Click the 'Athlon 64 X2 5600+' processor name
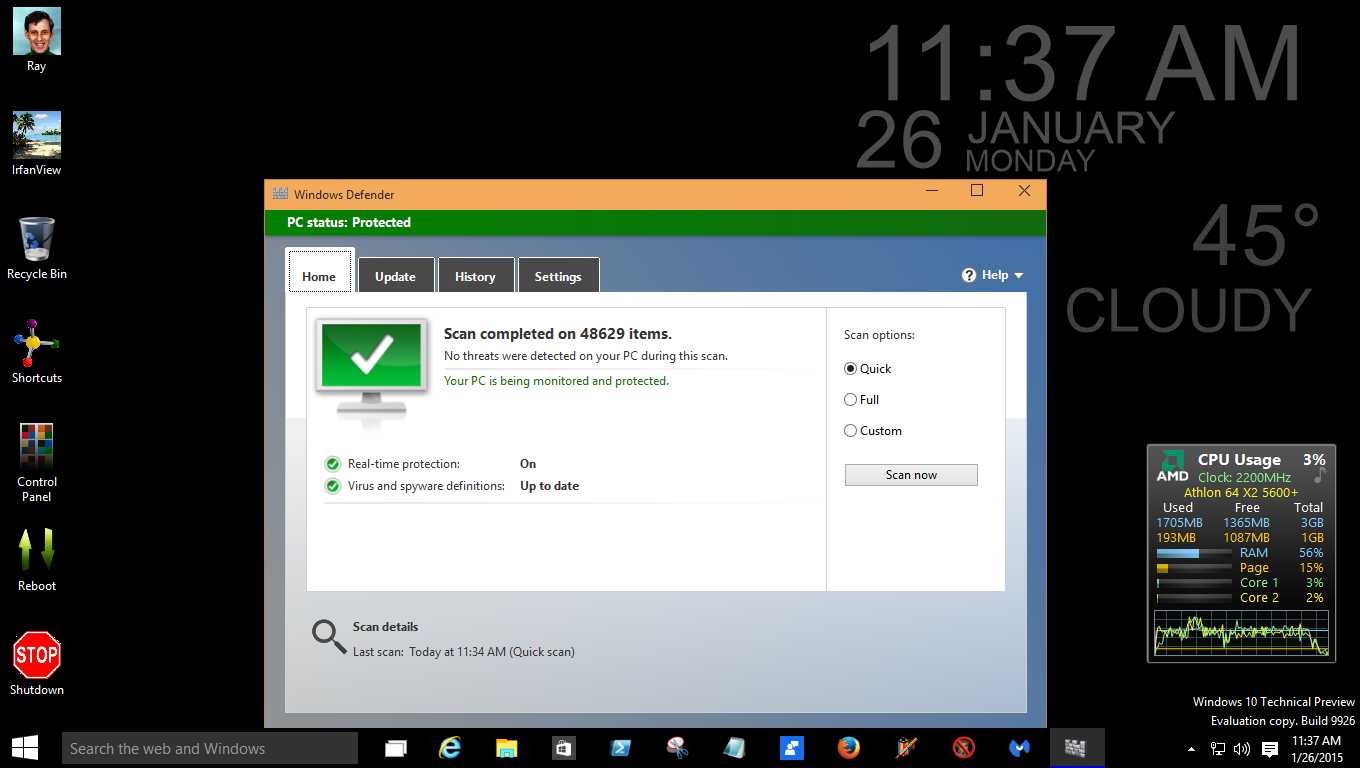This screenshot has height=768, width=1360. tap(1241, 492)
